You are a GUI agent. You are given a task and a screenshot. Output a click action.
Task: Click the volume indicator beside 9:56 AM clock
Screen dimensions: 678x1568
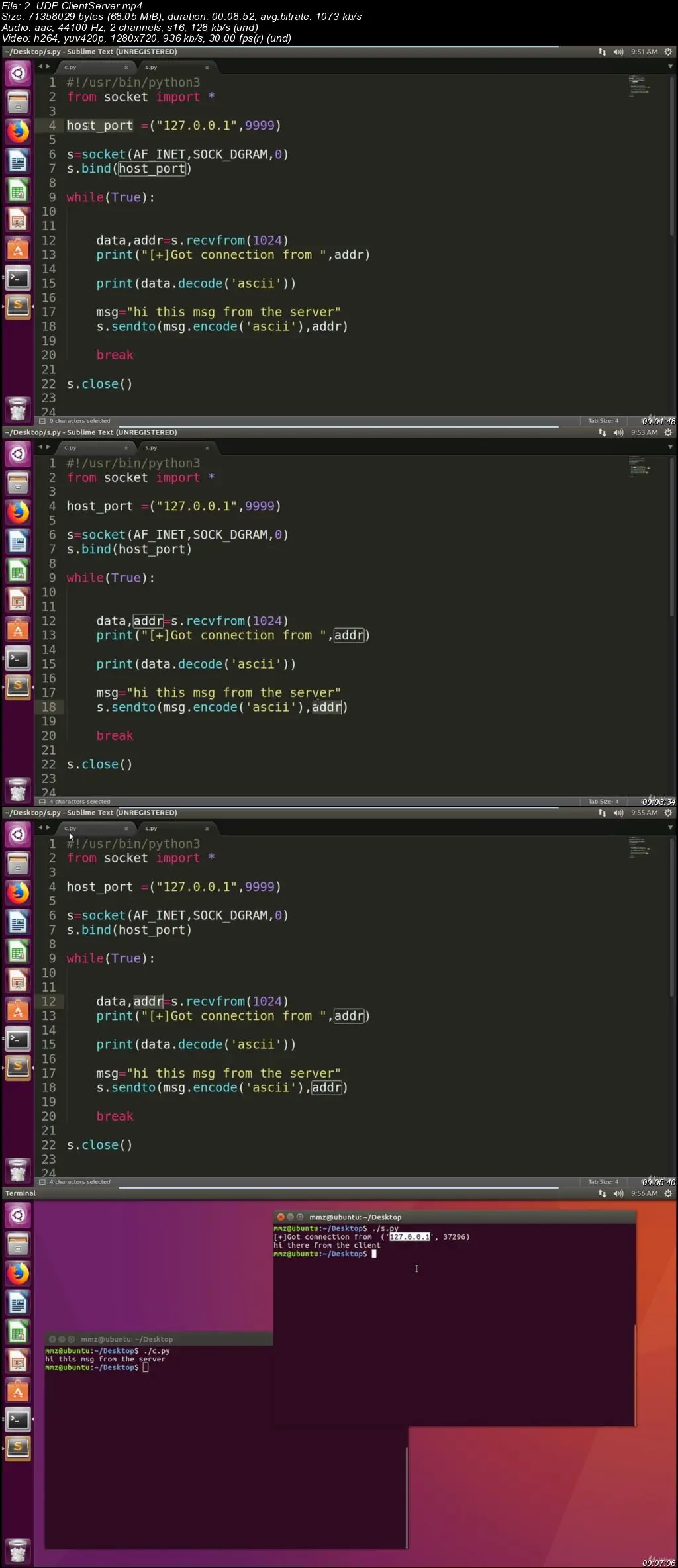618,1193
